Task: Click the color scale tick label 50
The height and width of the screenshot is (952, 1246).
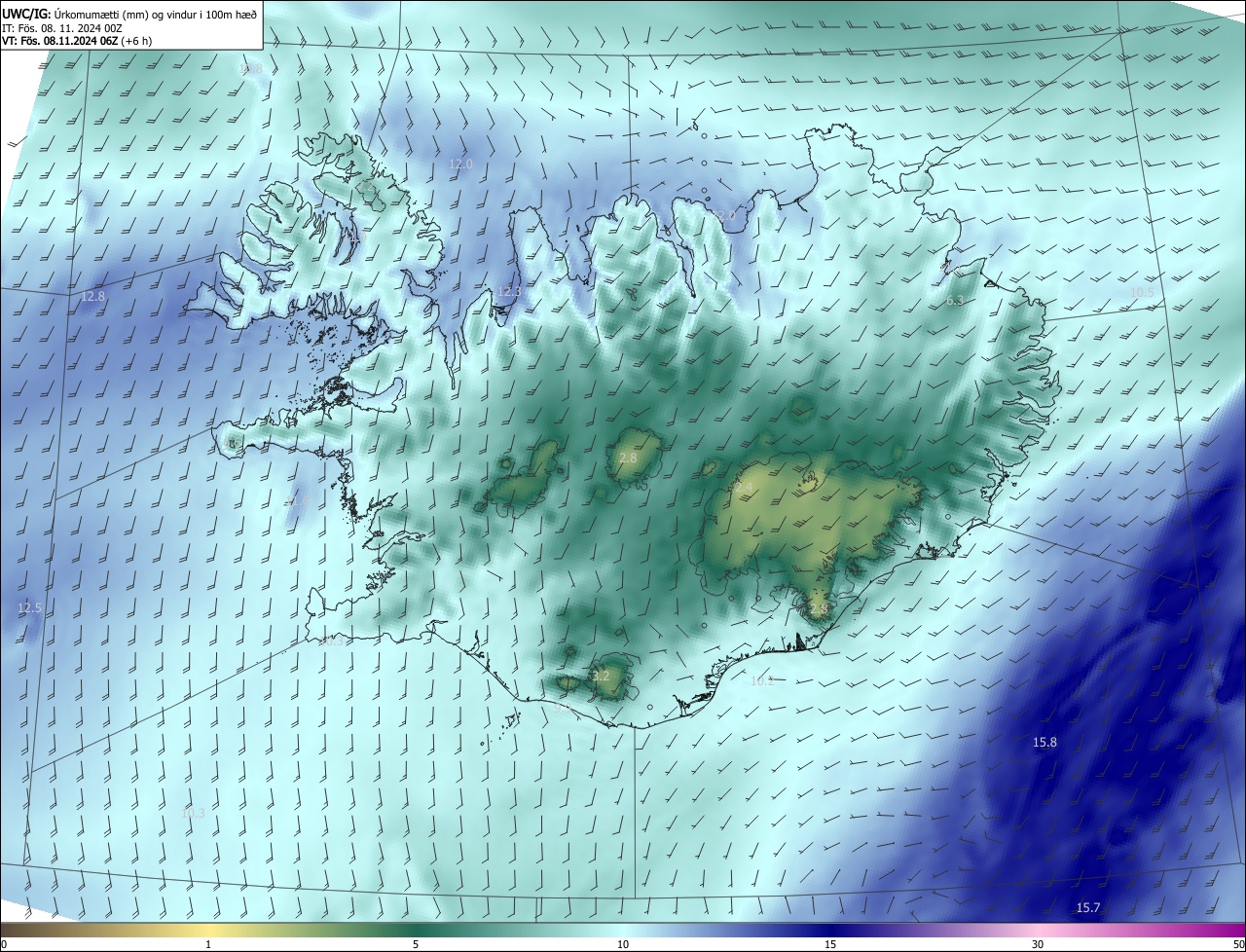Action: (x=1237, y=944)
